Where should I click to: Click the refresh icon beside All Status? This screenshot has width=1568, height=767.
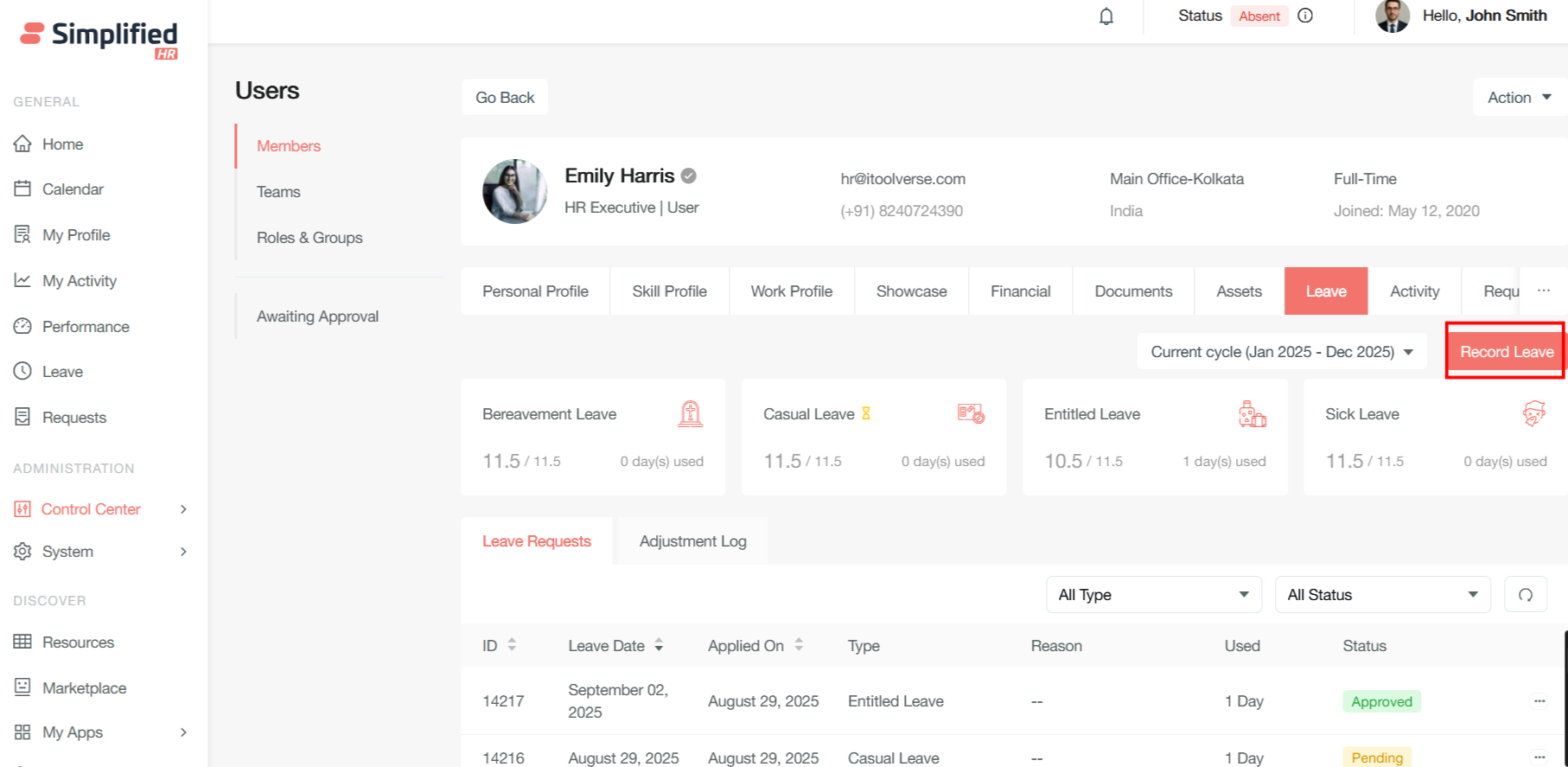coord(1525,595)
